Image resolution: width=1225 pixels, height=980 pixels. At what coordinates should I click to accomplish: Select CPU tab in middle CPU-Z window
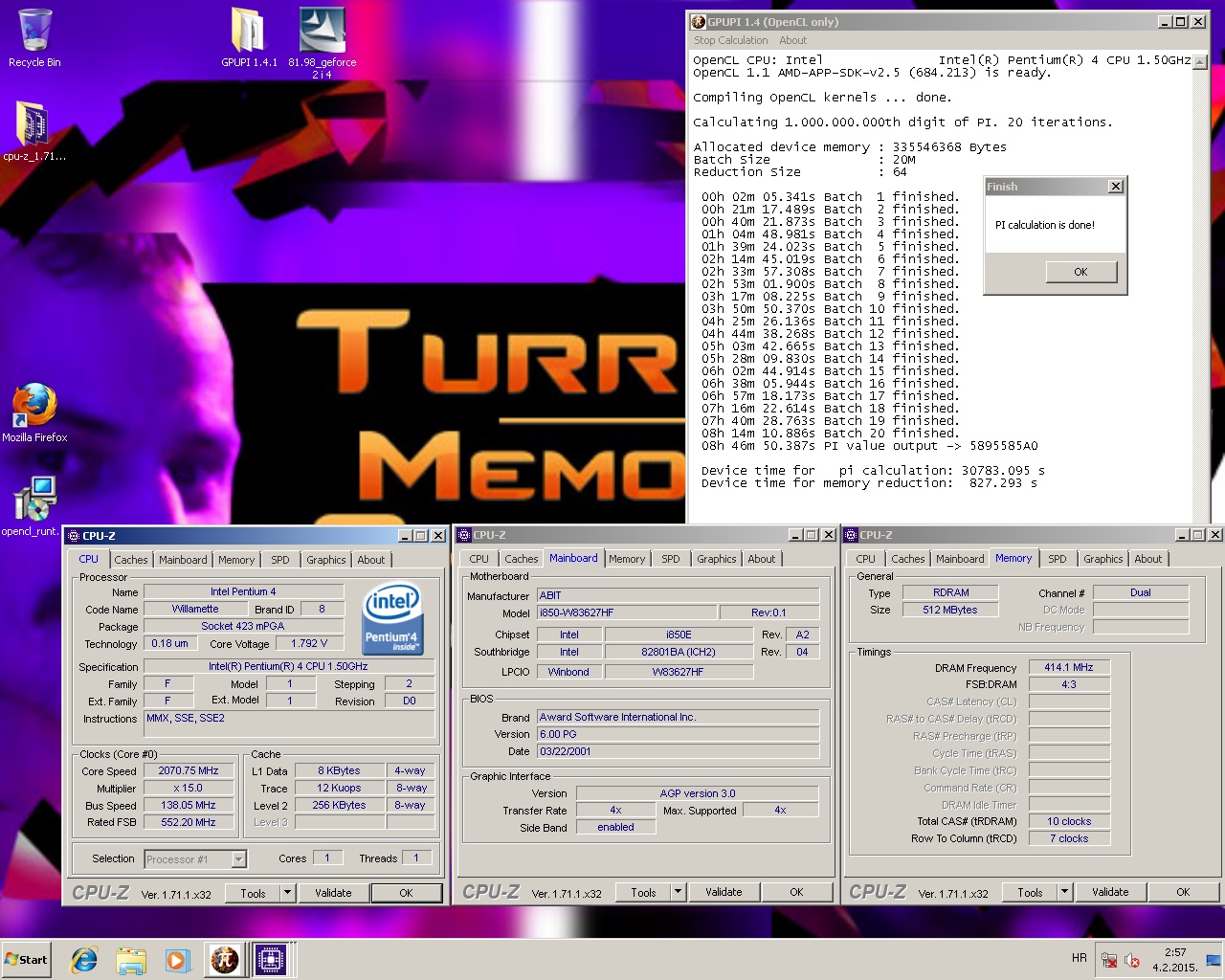point(479,559)
